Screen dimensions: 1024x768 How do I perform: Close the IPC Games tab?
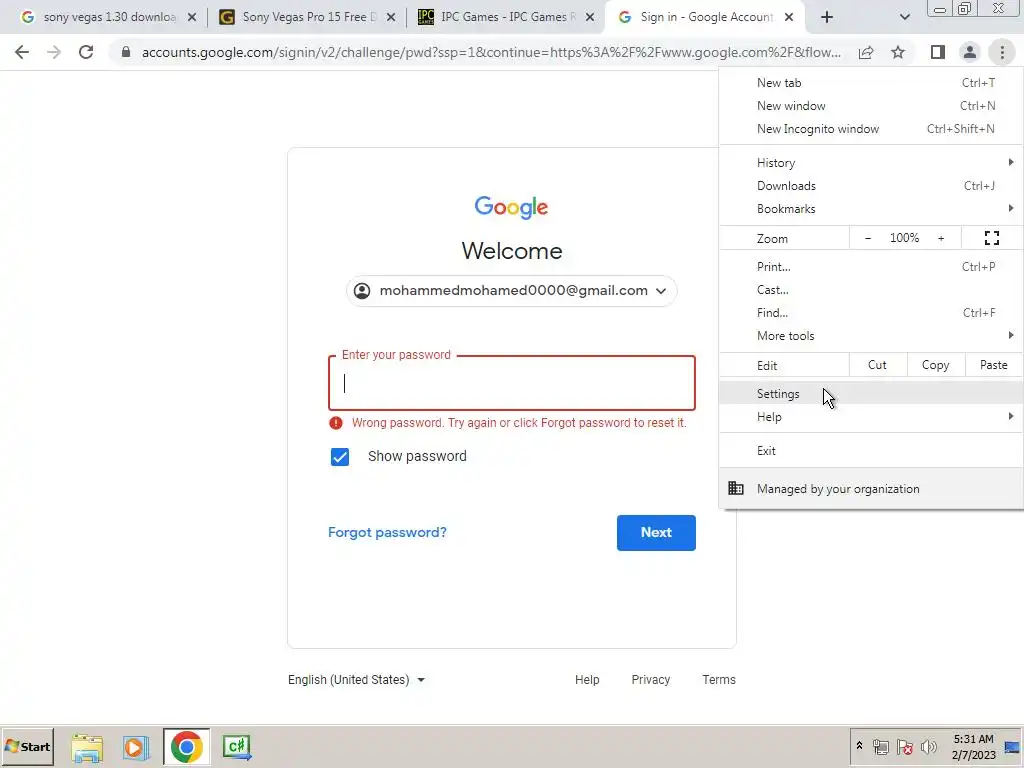[x=590, y=17]
